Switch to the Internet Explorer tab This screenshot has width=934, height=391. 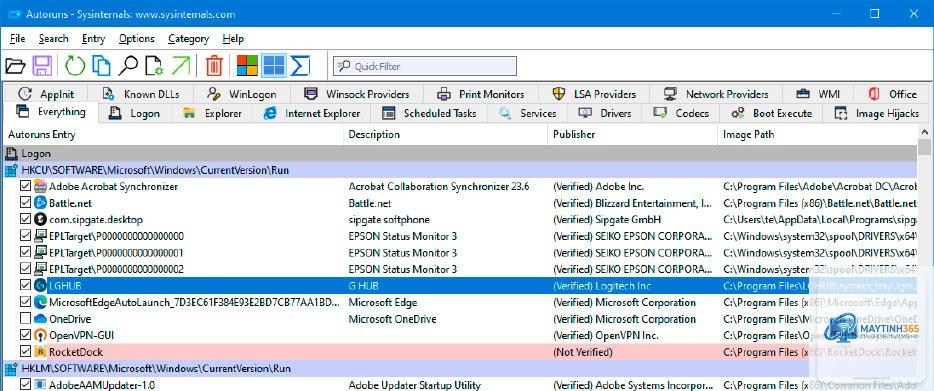[312, 113]
